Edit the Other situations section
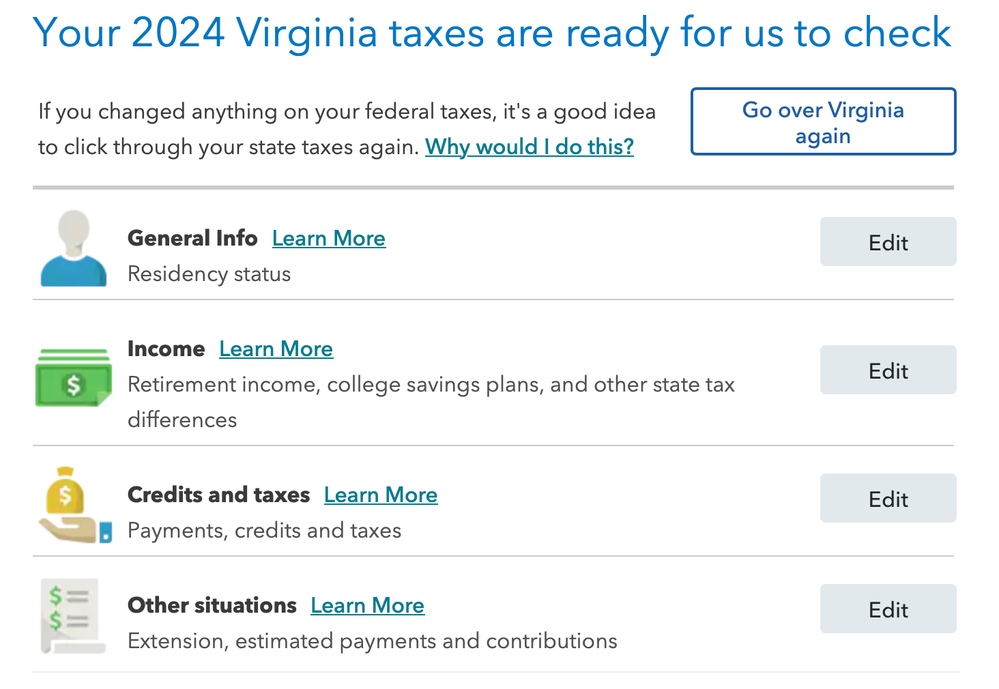Image resolution: width=999 pixels, height=689 pixels. tap(888, 609)
